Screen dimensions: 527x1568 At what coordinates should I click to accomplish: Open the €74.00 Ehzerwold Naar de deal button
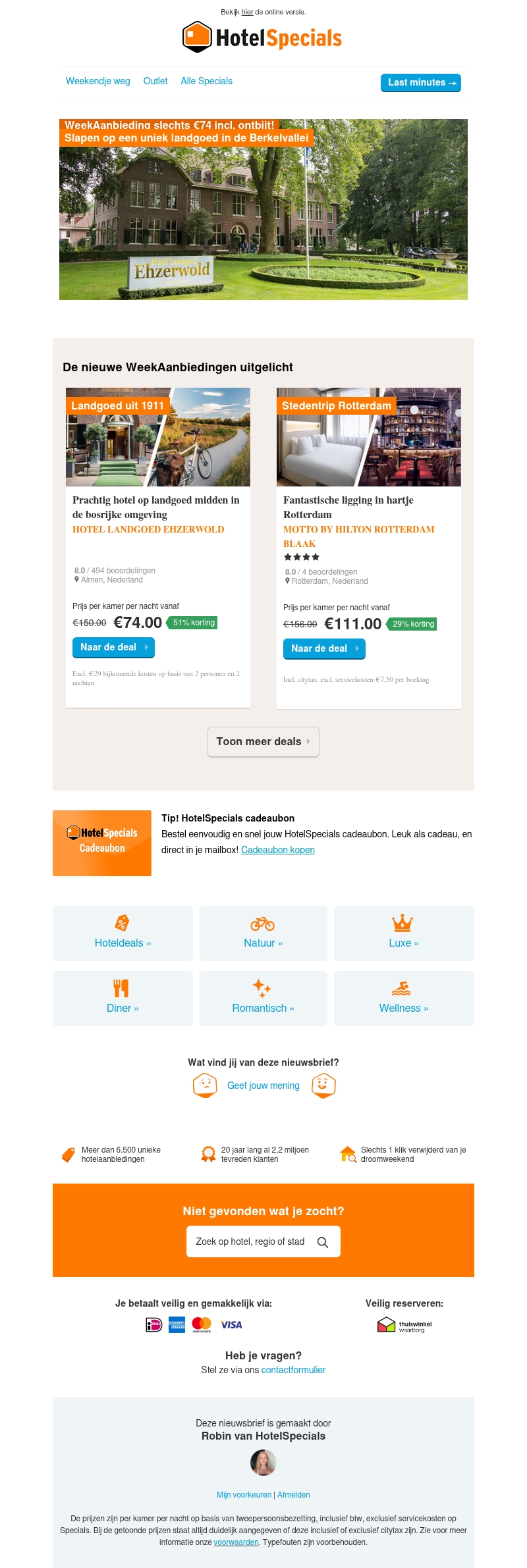point(113,647)
